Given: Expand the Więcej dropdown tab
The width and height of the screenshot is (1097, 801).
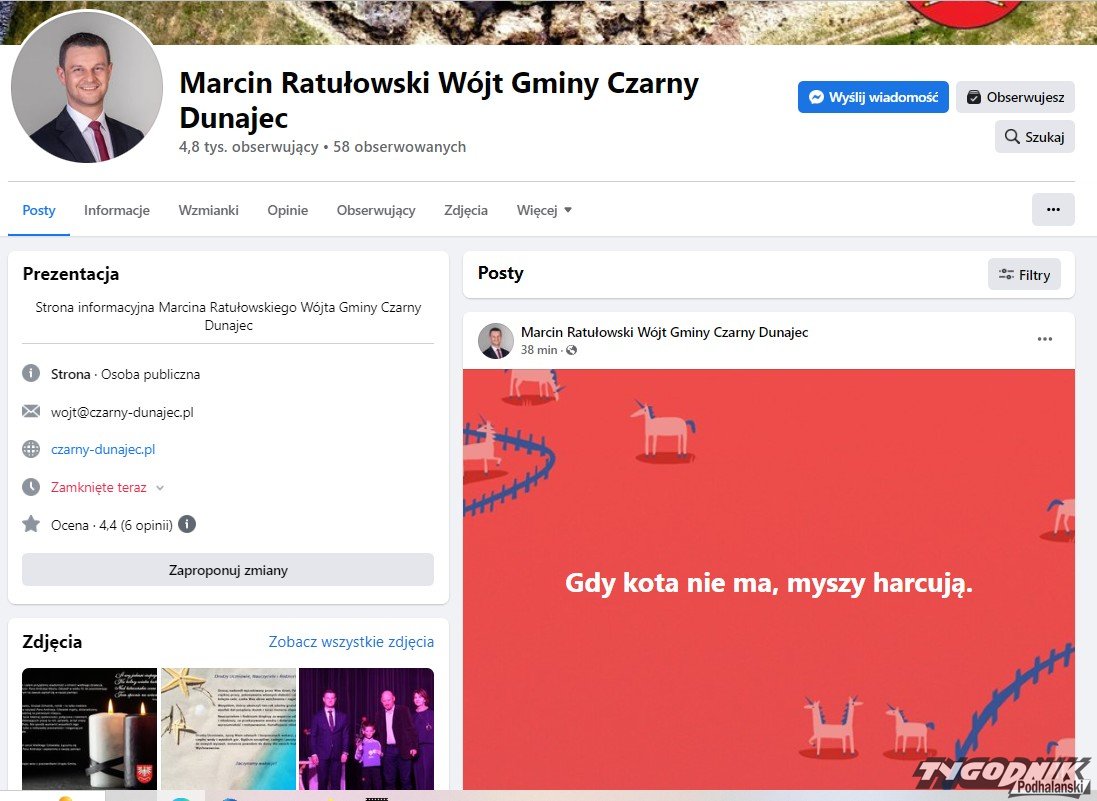Looking at the screenshot, I should coord(544,210).
